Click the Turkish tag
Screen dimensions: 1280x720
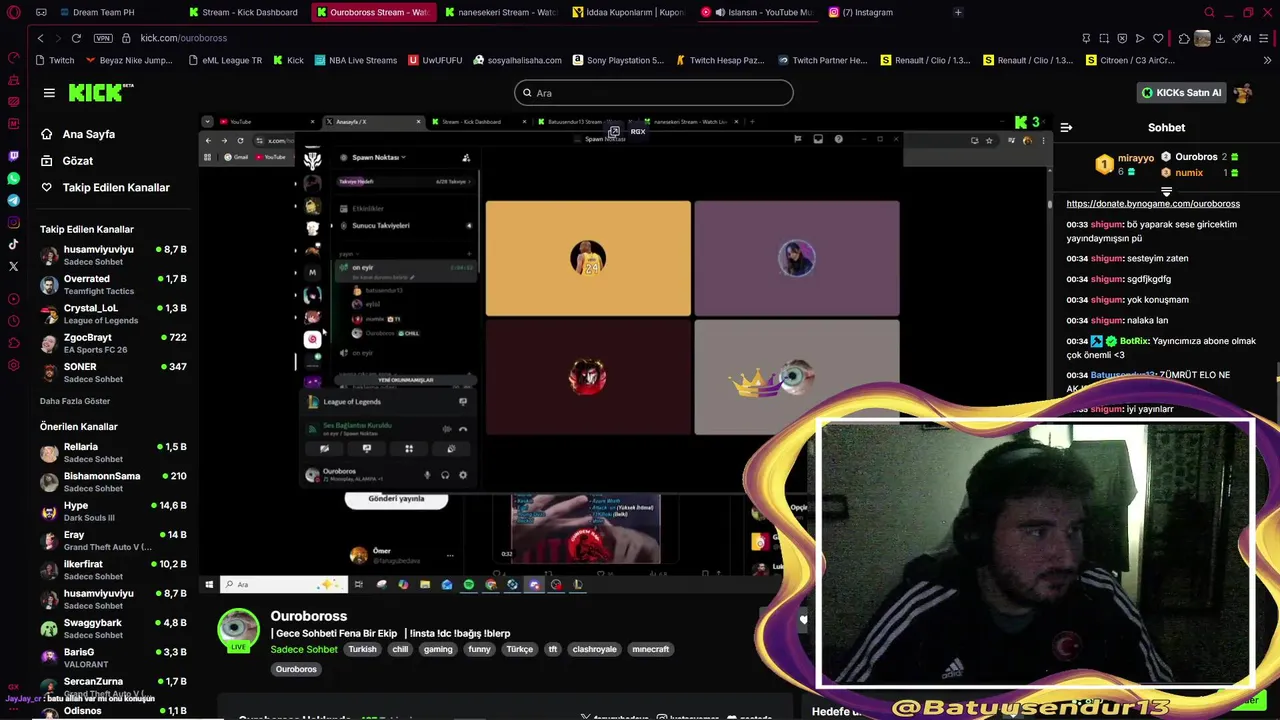pyautogui.click(x=362, y=649)
